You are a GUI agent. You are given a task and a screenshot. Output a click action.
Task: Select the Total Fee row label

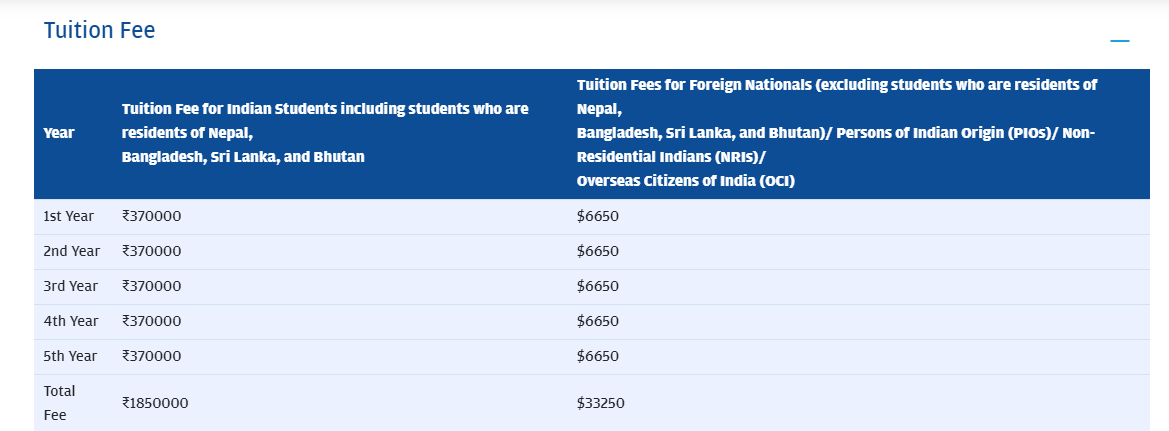point(60,403)
